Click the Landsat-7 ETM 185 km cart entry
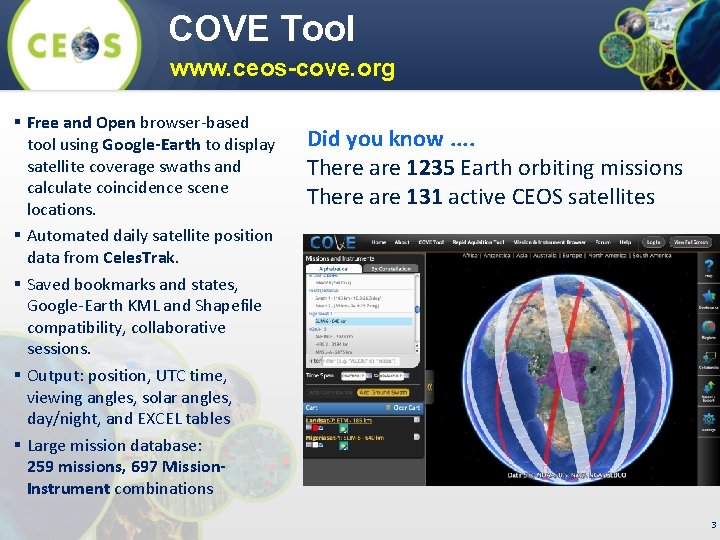 [339, 420]
